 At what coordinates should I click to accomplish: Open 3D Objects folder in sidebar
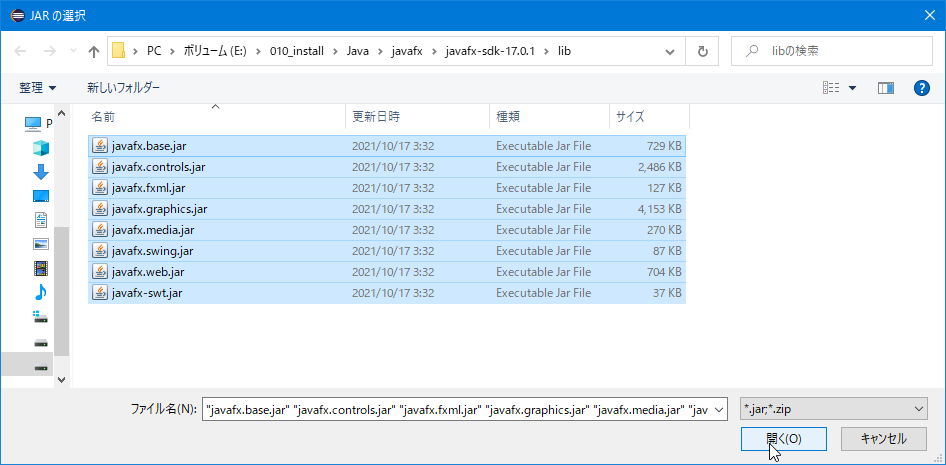pos(40,148)
